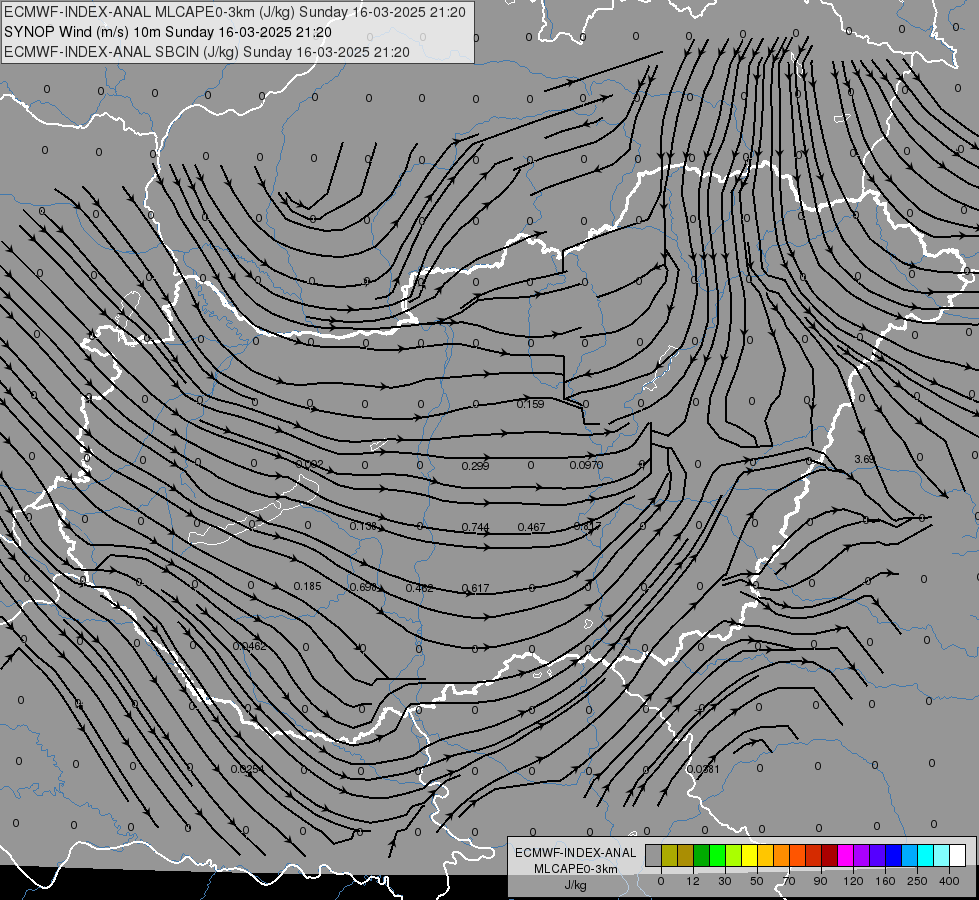This screenshot has width=979, height=900.
Task: Click the map value '0.617'
Action: 475,588
